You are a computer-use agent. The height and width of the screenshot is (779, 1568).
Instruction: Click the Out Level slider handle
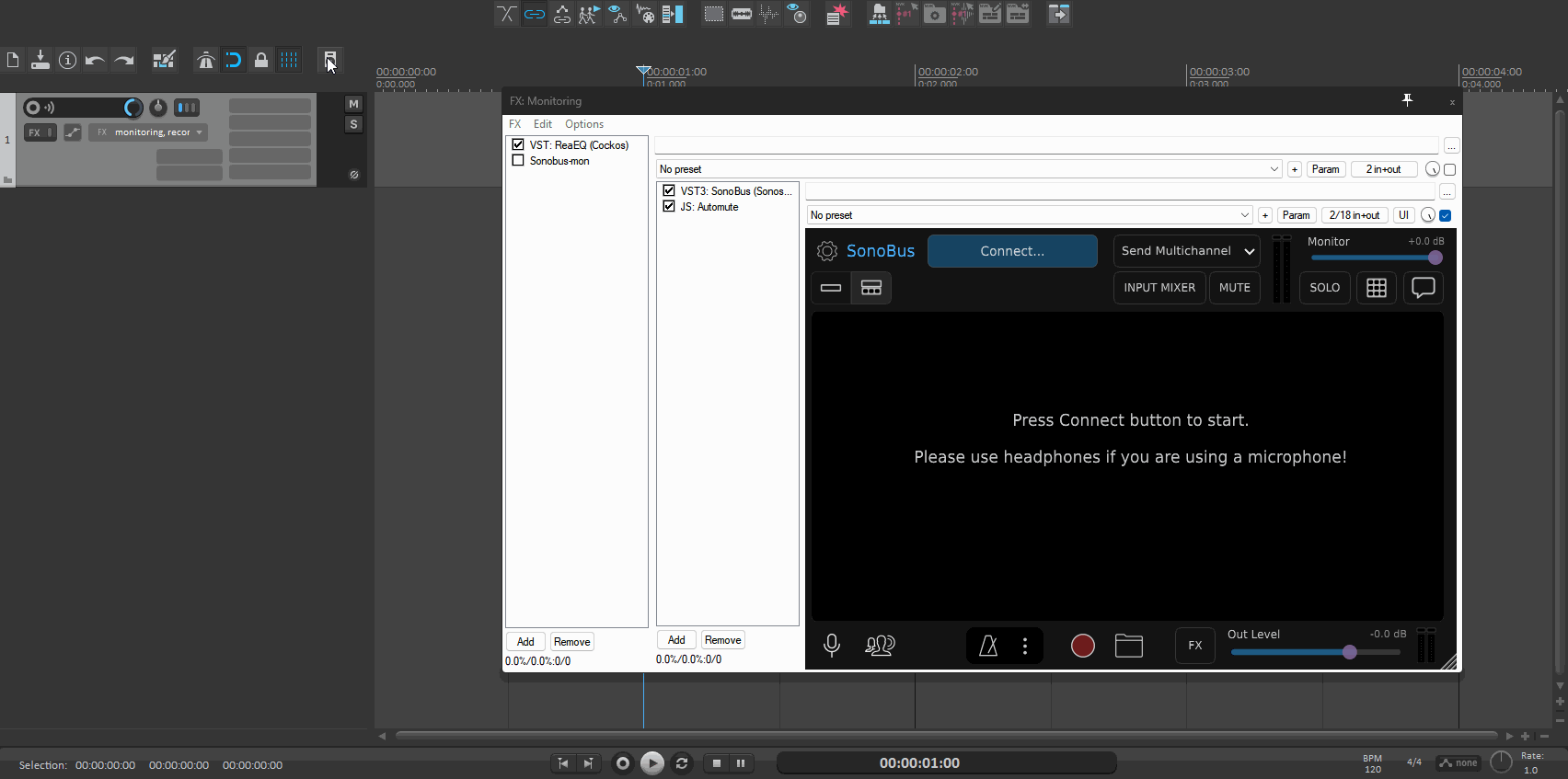tap(1349, 652)
